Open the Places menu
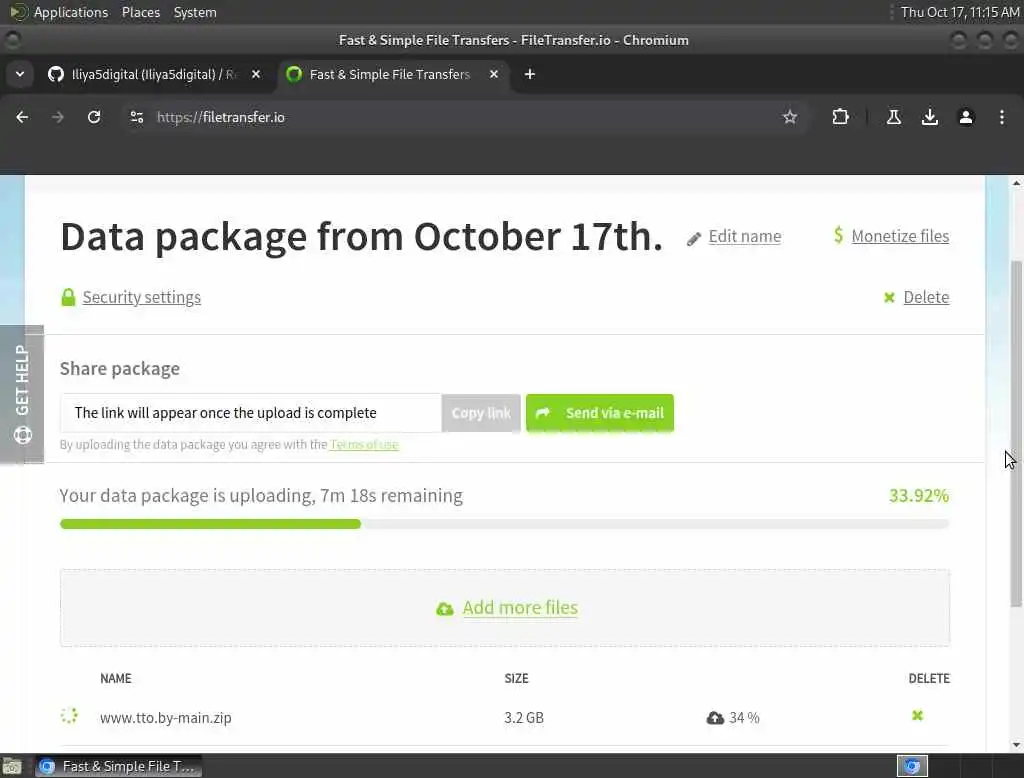 [141, 12]
